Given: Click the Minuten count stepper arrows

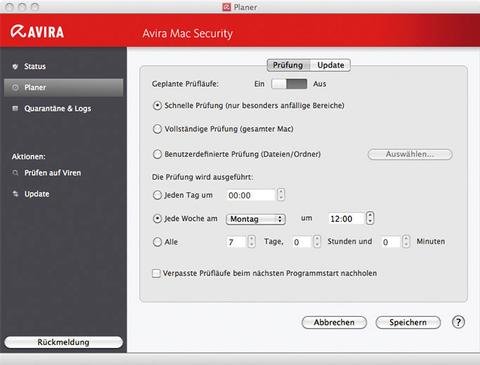Looking at the screenshot, I should [x=406, y=241].
